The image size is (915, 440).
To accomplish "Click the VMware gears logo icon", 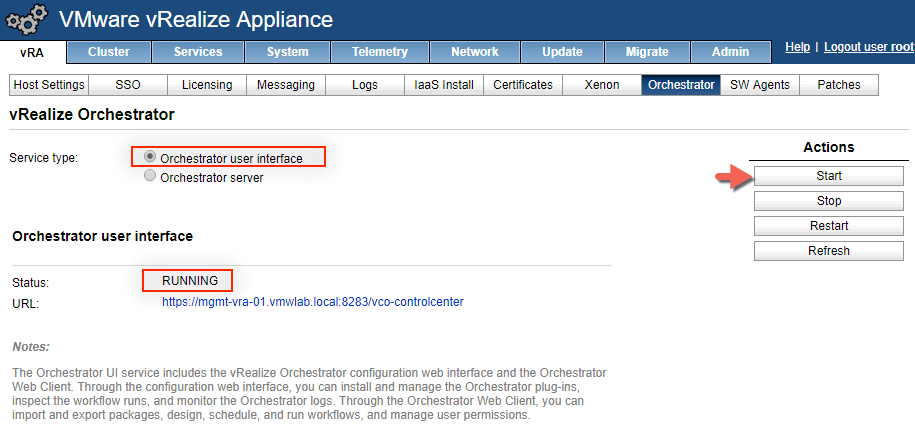I will click(x=27, y=19).
